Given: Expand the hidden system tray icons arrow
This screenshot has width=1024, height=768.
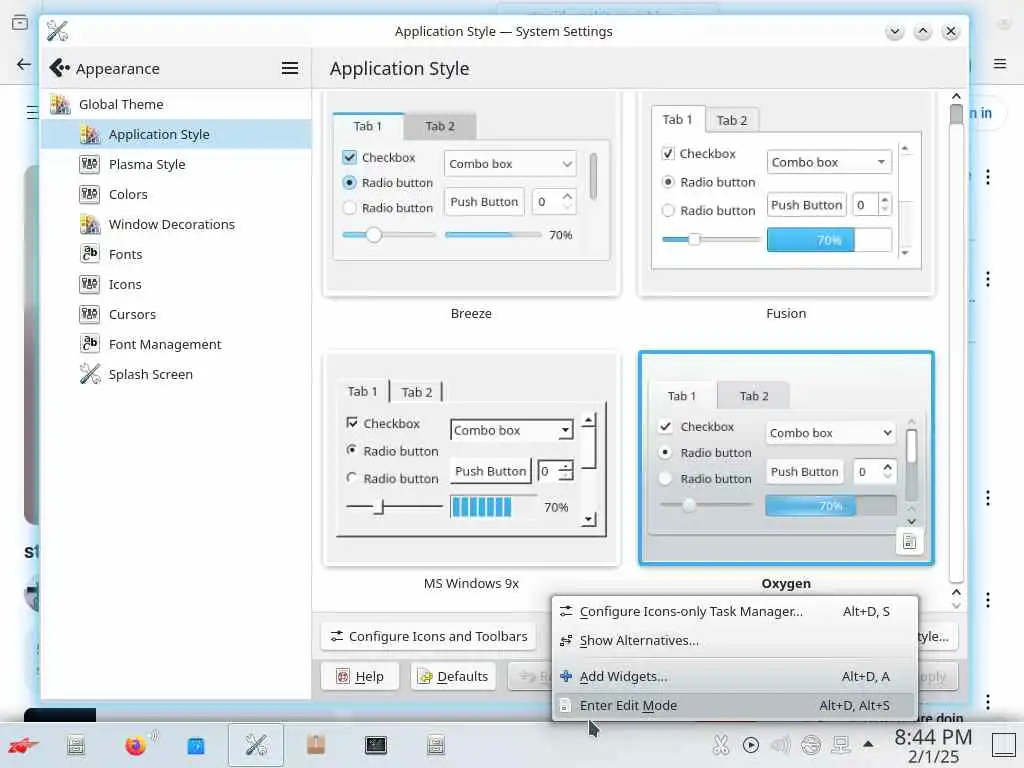Looking at the screenshot, I should (x=868, y=744).
